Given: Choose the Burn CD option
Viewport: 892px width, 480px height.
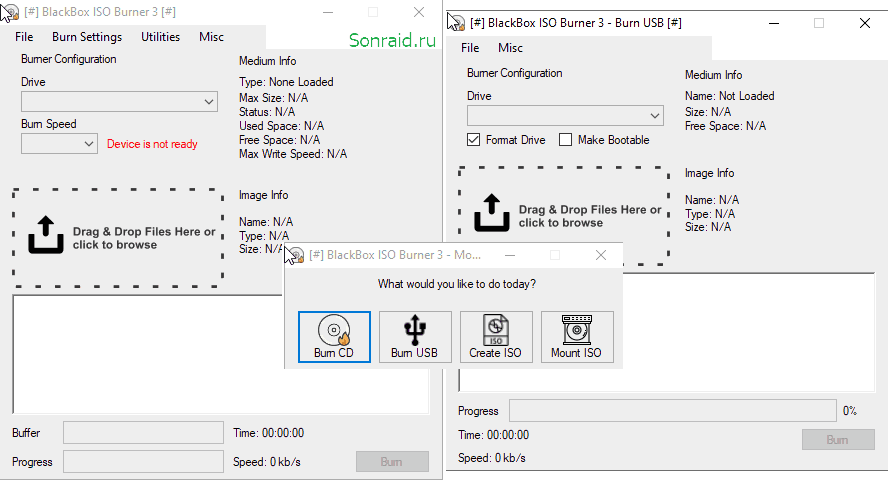Looking at the screenshot, I should 334,337.
